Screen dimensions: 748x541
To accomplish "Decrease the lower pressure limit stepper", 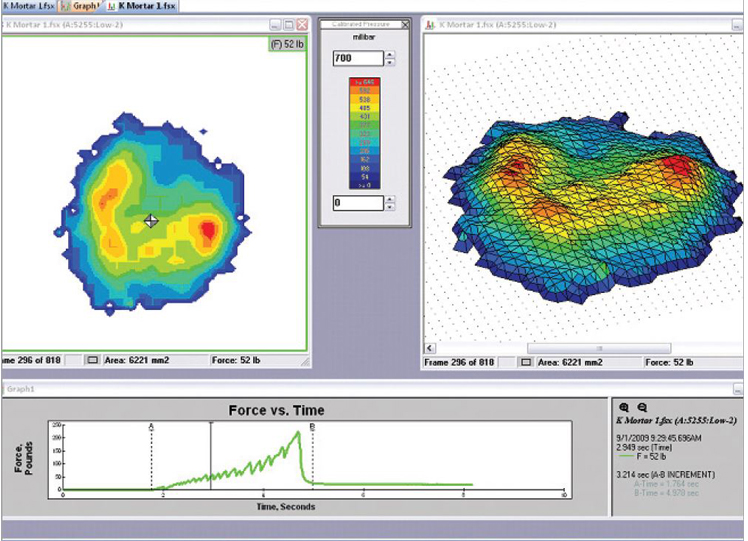I will coord(390,207).
